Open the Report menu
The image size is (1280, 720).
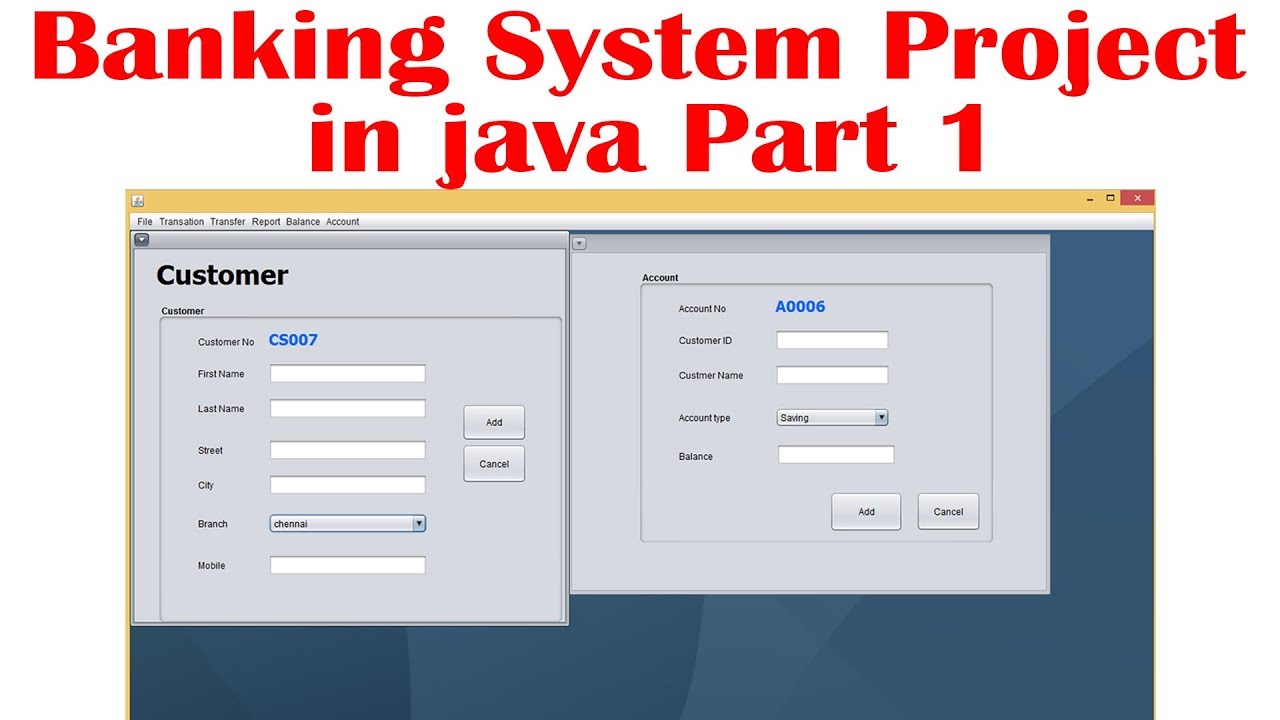click(x=266, y=222)
